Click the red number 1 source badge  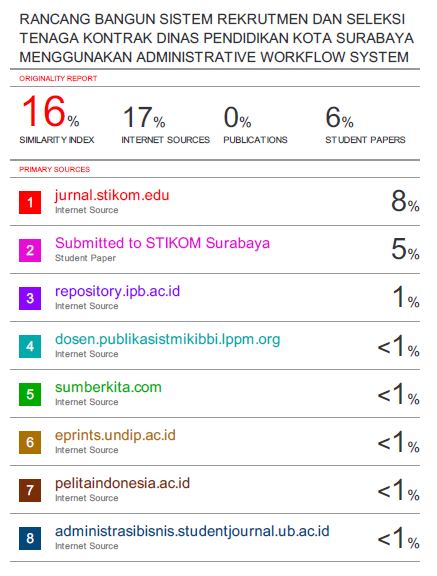(x=30, y=202)
